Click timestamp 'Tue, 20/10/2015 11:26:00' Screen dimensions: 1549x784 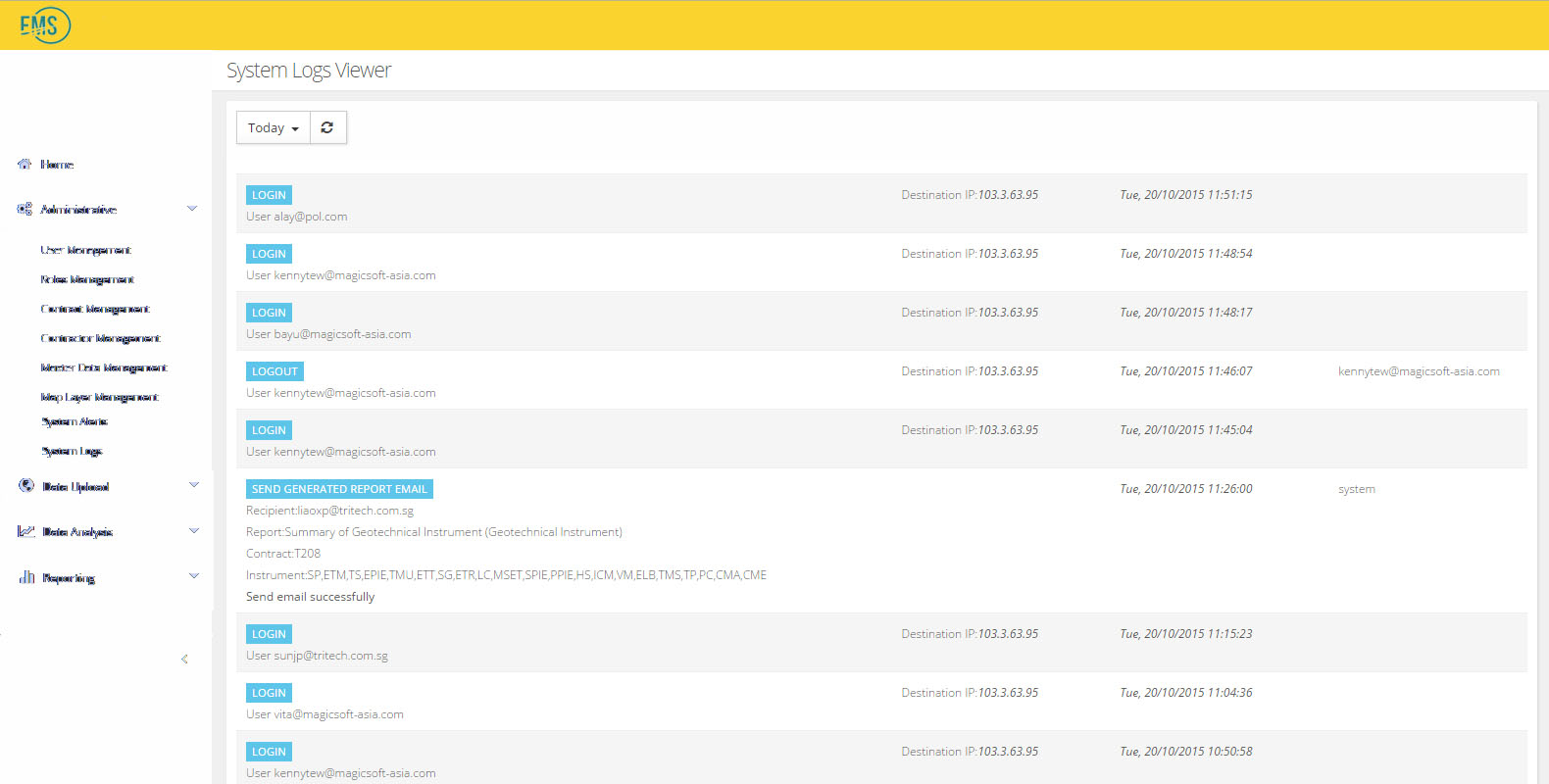[1186, 489]
